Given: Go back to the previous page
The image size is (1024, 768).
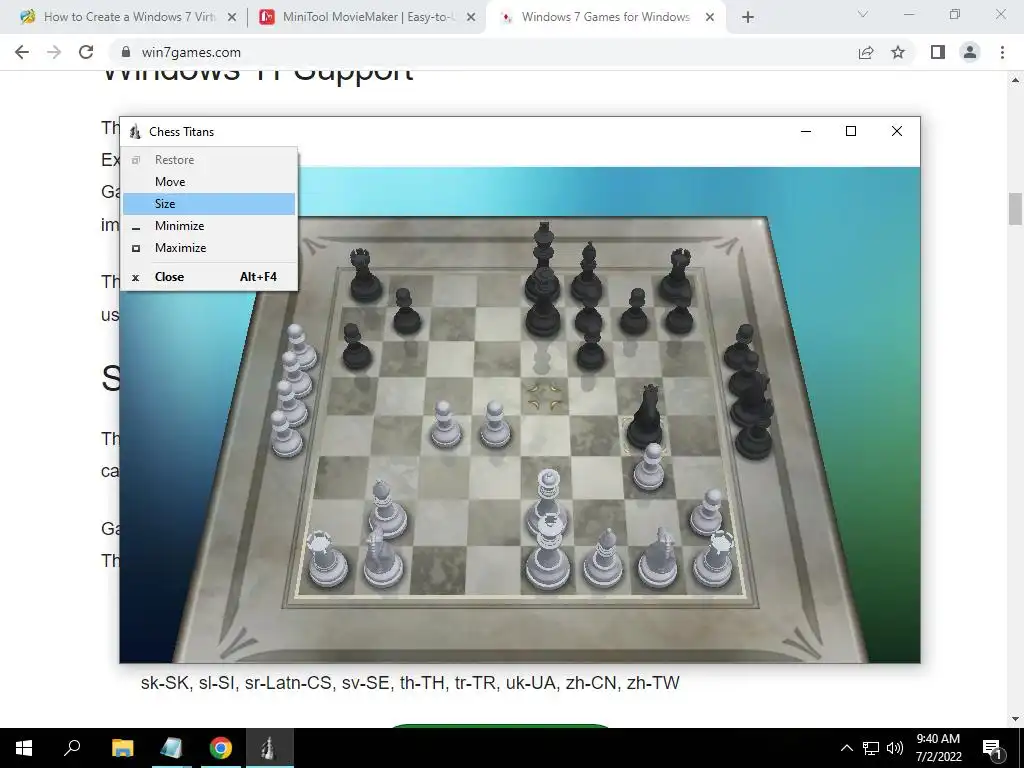Looking at the screenshot, I should tap(22, 52).
